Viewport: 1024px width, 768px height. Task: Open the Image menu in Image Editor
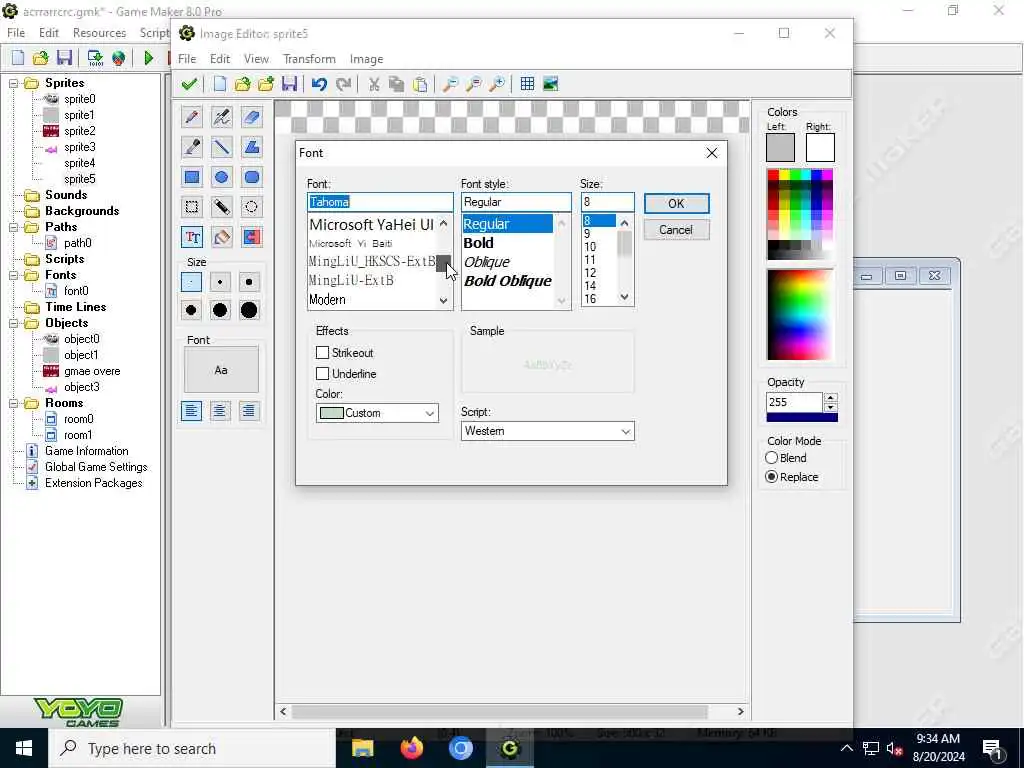tap(366, 59)
